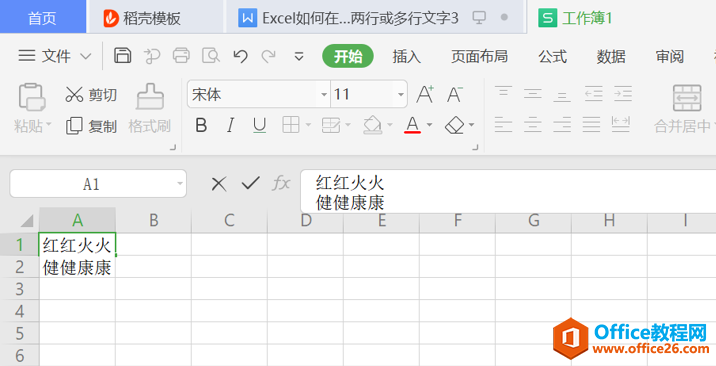
Task: Justify text alignment icon
Action: pyautogui.click(x=592, y=124)
